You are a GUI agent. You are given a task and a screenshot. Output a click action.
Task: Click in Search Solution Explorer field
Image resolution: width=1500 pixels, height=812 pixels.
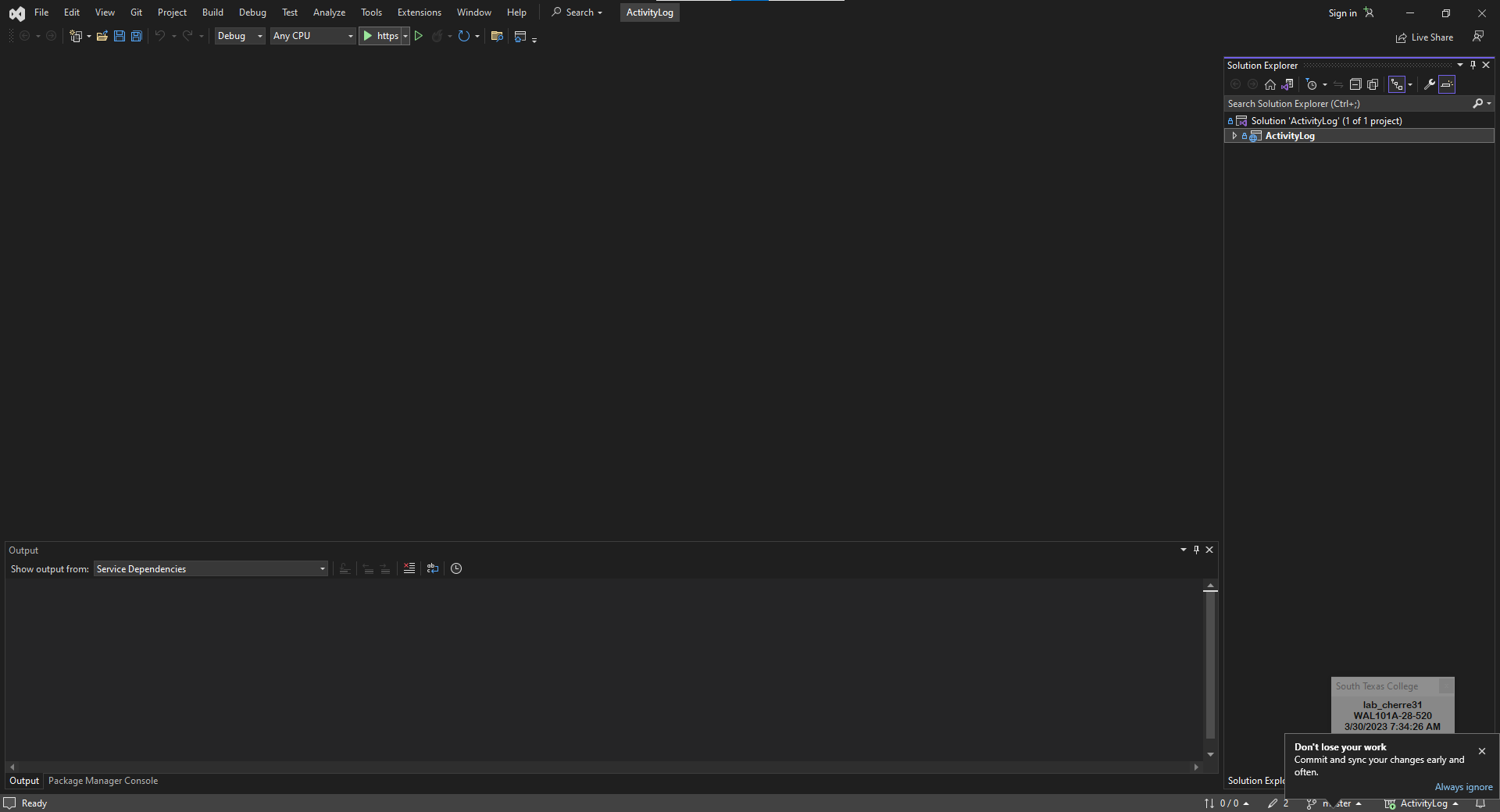1348,103
